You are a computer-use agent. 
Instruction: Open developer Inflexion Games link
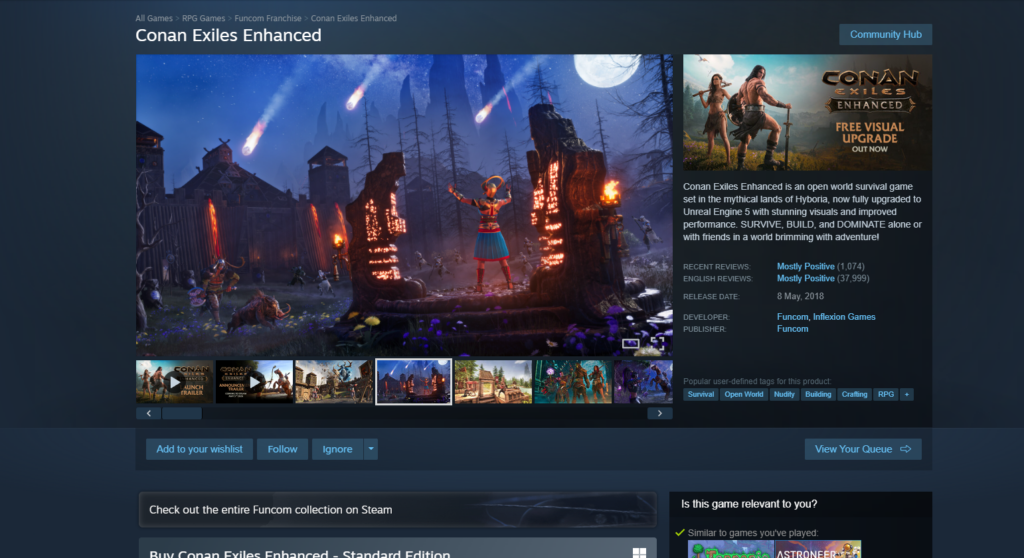coord(844,317)
